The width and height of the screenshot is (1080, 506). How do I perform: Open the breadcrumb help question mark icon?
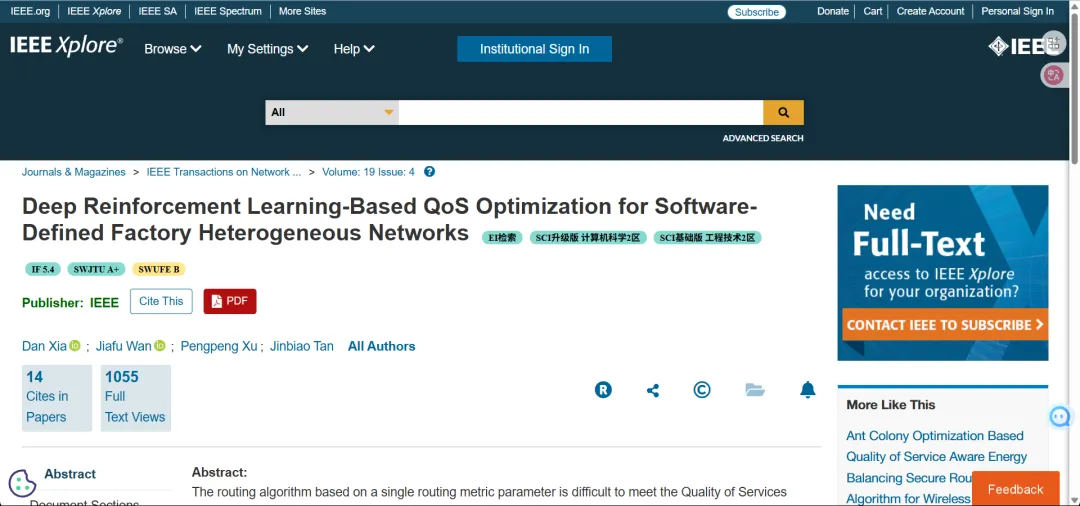click(x=429, y=171)
